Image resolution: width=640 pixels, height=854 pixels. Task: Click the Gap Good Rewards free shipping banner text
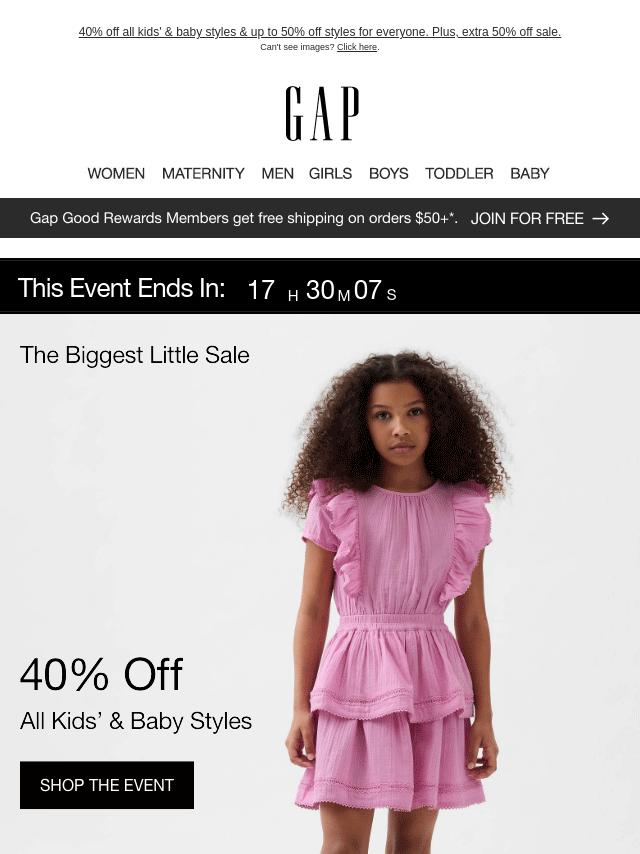click(x=243, y=218)
